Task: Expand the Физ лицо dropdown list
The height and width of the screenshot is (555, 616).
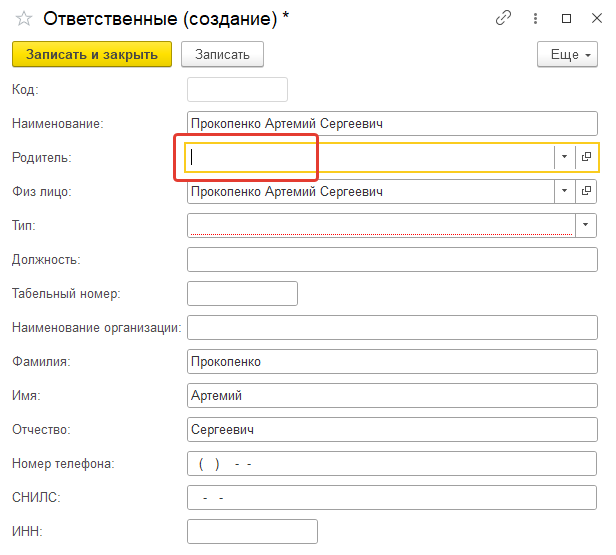Action: 565,191
